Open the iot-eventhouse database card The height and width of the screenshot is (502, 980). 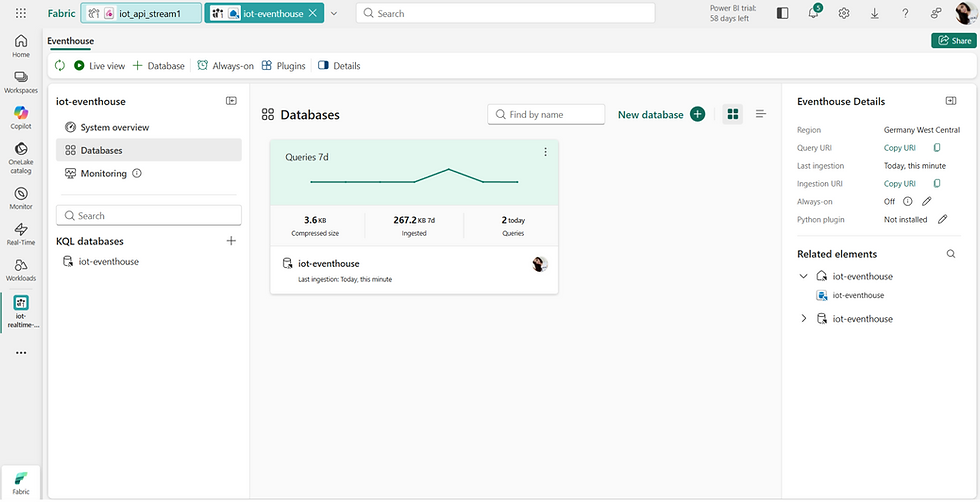coord(329,264)
